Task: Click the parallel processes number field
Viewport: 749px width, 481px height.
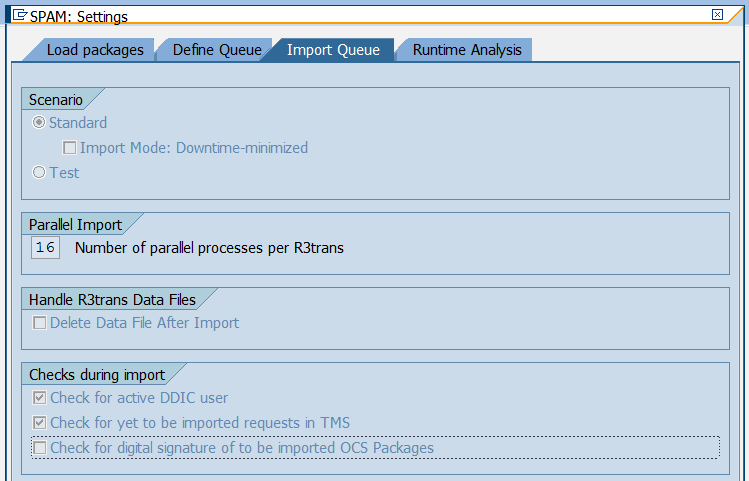Action: tap(45, 248)
